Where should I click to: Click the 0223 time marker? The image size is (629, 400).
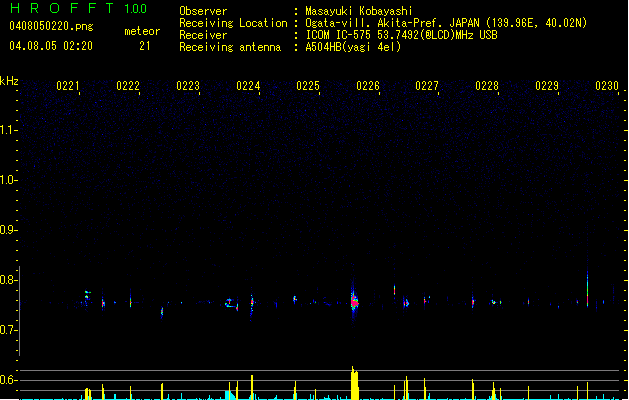click(188, 86)
